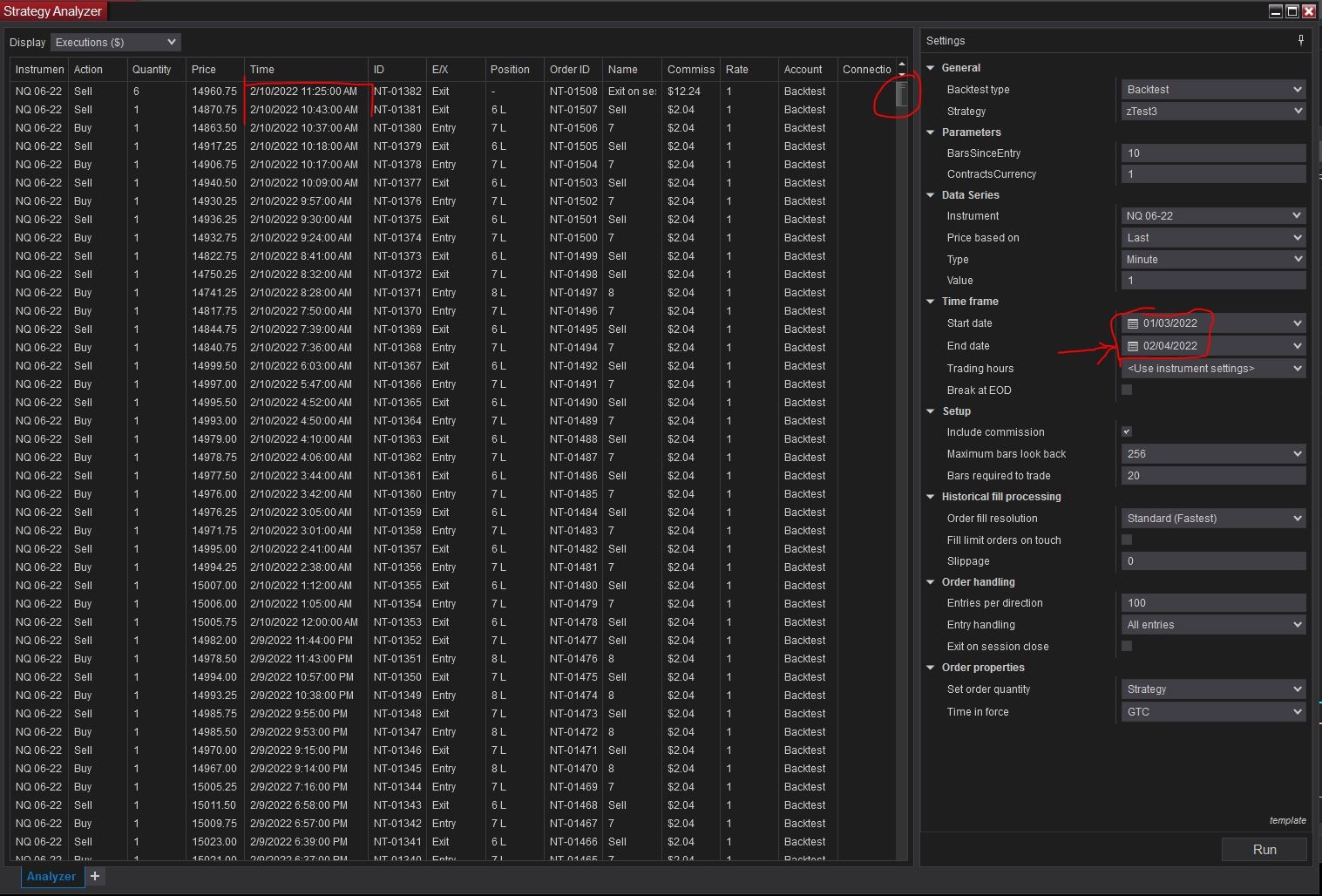
Task: Click Order ID cell NT-01492
Action: [x=573, y=365]
